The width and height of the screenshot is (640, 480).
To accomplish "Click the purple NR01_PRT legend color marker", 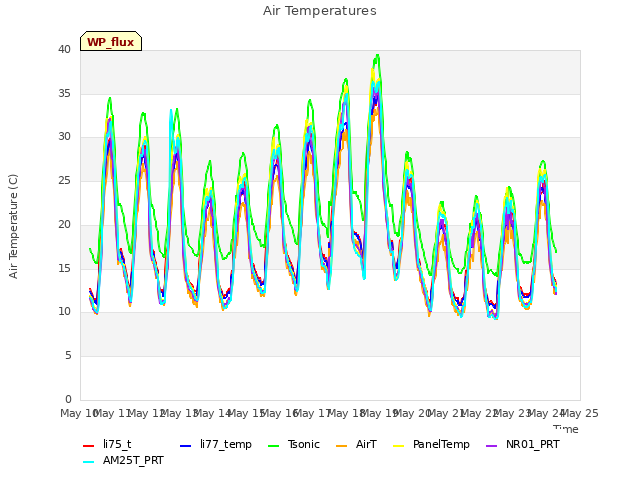I will click(x=492, y=445).
